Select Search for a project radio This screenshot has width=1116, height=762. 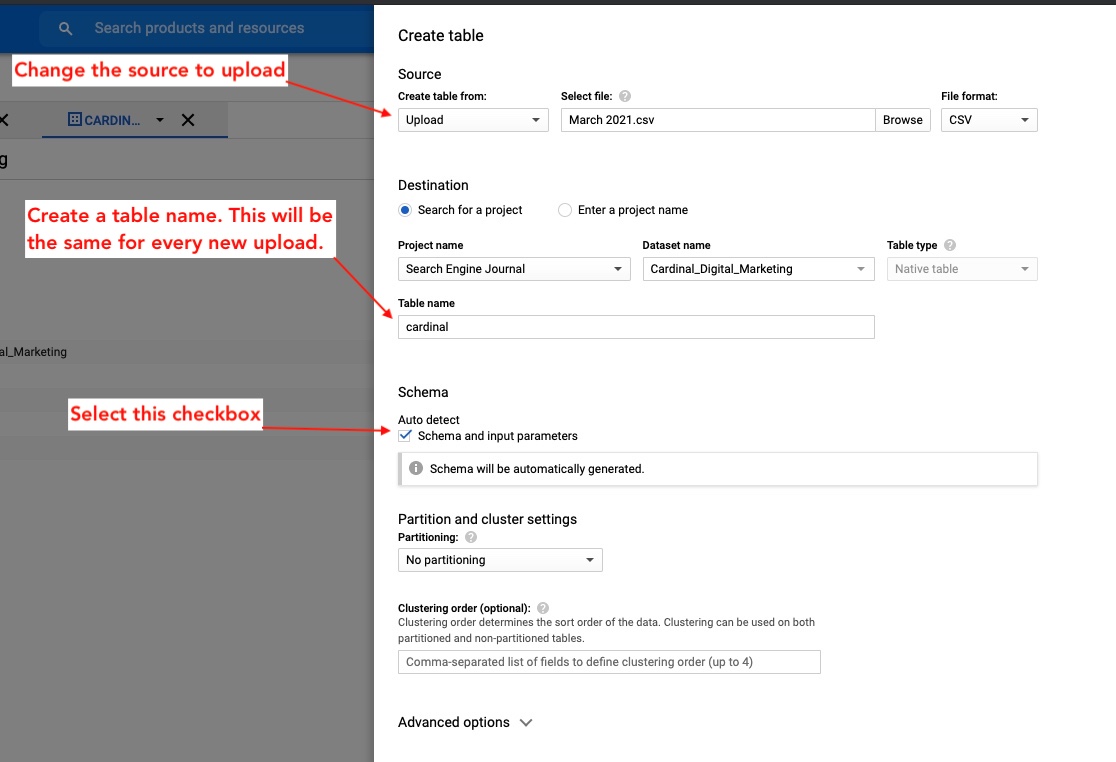[x=405, y=210]
